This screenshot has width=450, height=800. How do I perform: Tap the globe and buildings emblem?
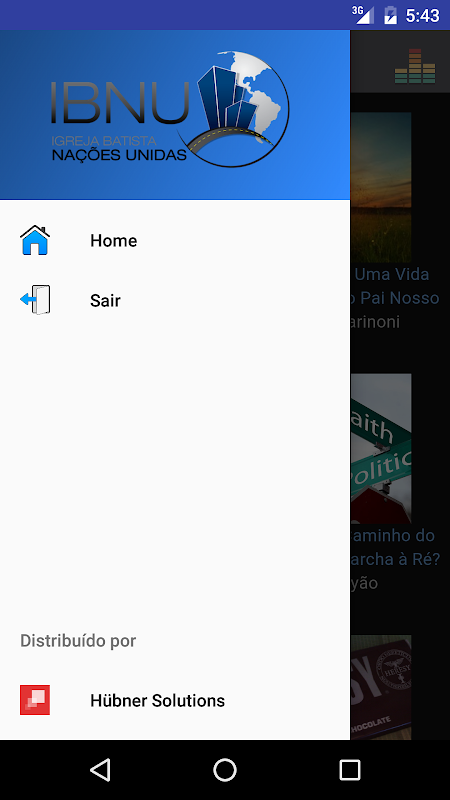238,109
